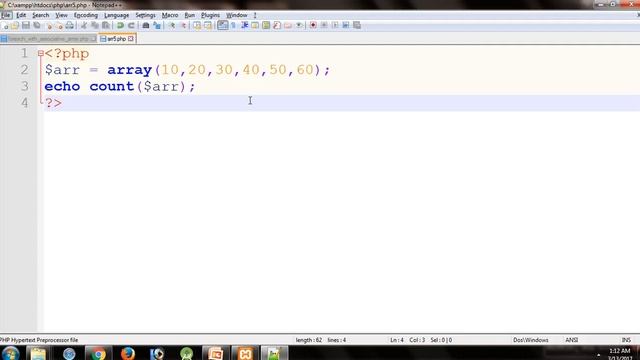Click the 'array' keyword on line 2

[130, 70]
